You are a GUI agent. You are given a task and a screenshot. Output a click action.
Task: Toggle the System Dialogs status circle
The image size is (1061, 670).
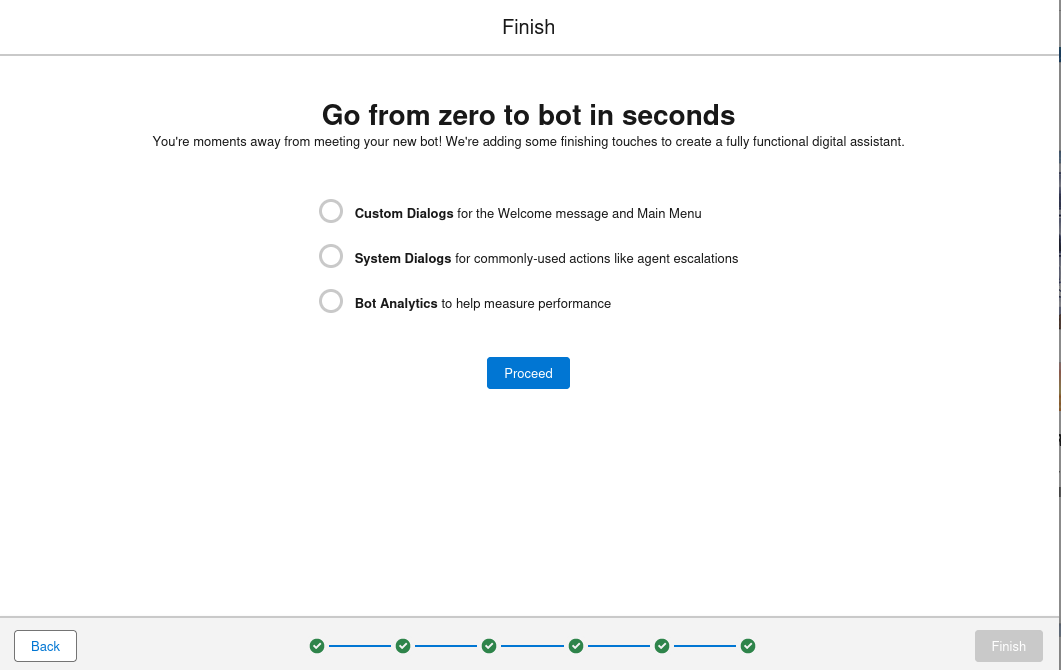331,256
